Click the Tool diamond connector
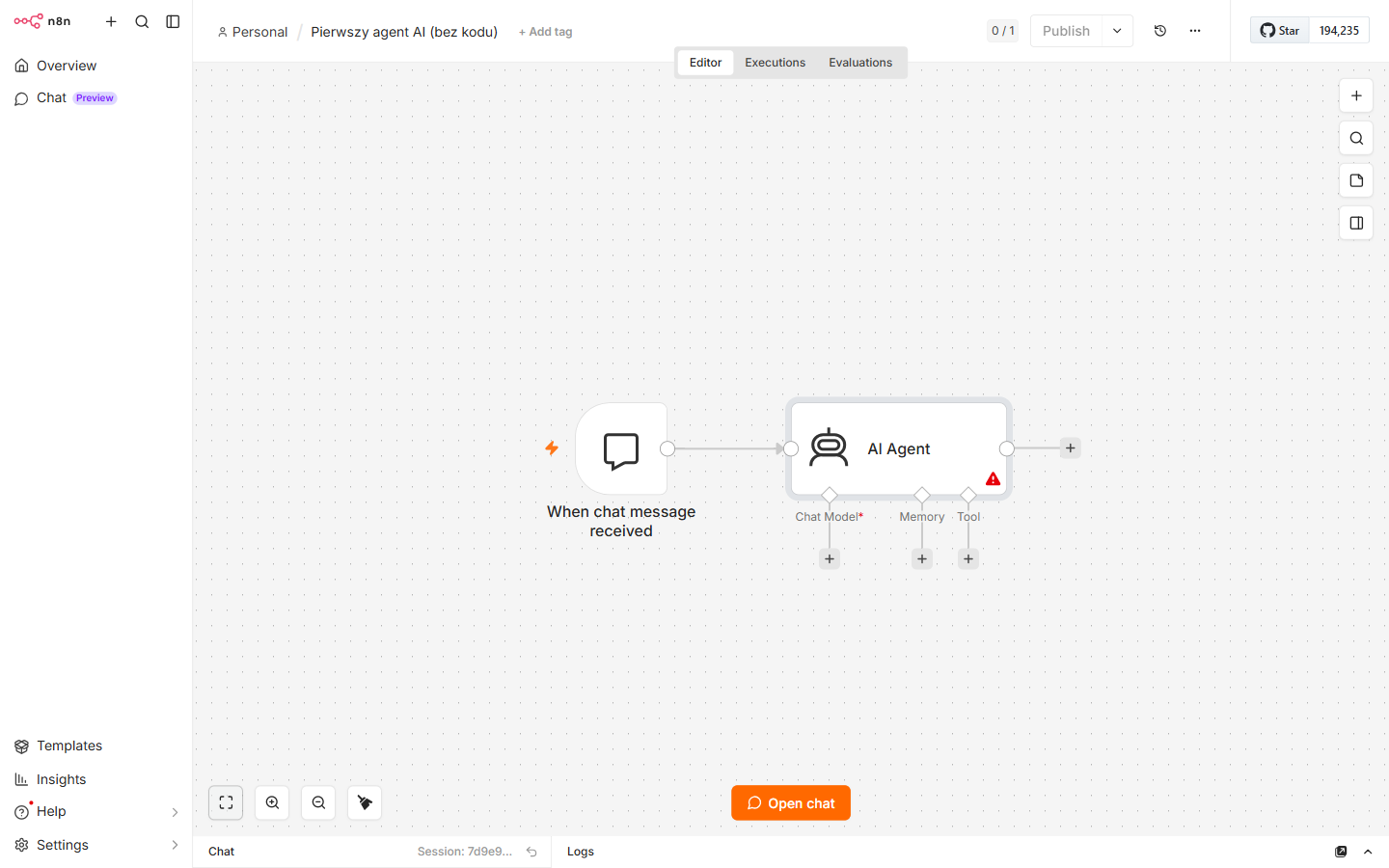 click(x=968, y=495)
